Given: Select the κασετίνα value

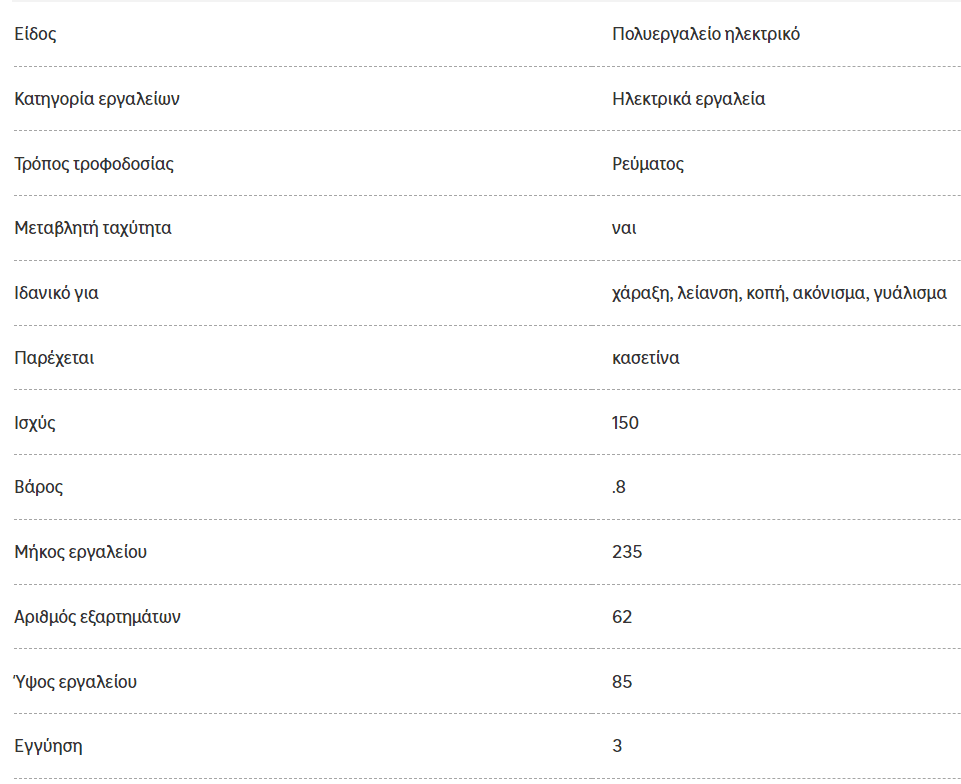Looking at the screenshot, I should (x=645, y=358).
